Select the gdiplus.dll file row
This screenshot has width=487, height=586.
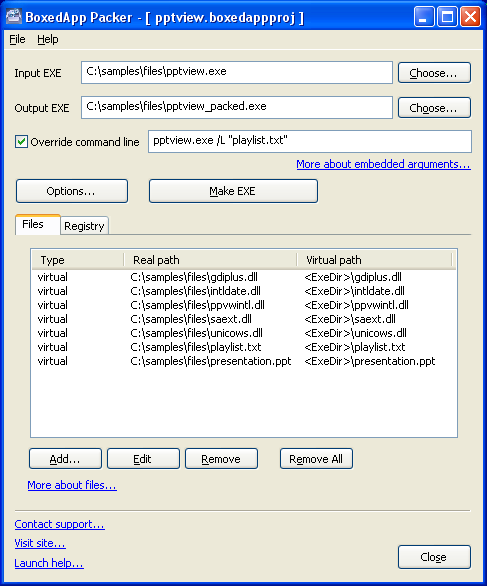pos(244,277)
